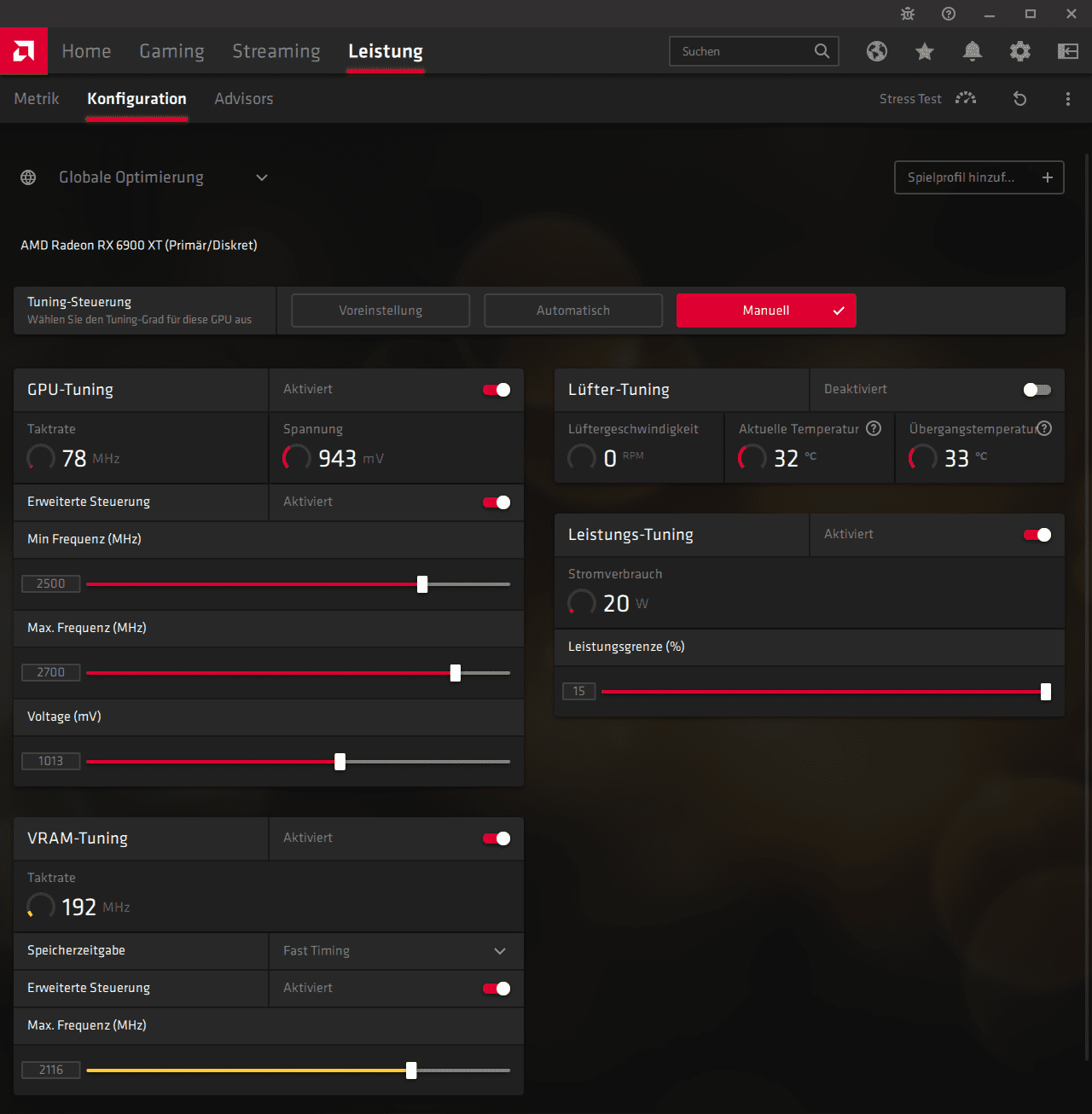Click the Voltage (mV) slider handle
This screenshot has height=1114, width=1092.
pos(340,762)
